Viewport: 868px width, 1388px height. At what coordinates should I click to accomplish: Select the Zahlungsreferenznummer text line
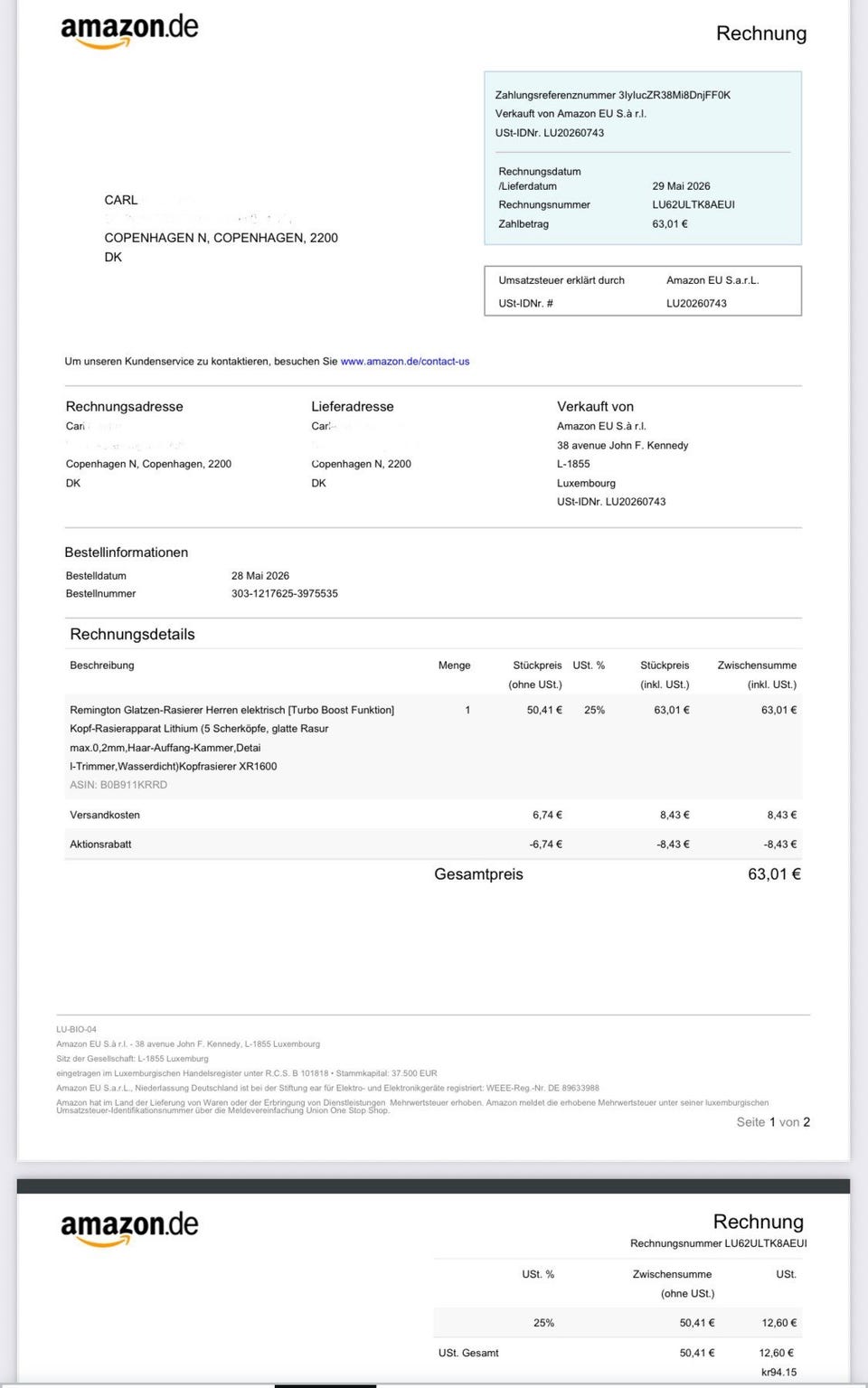[x=613, y=95]
